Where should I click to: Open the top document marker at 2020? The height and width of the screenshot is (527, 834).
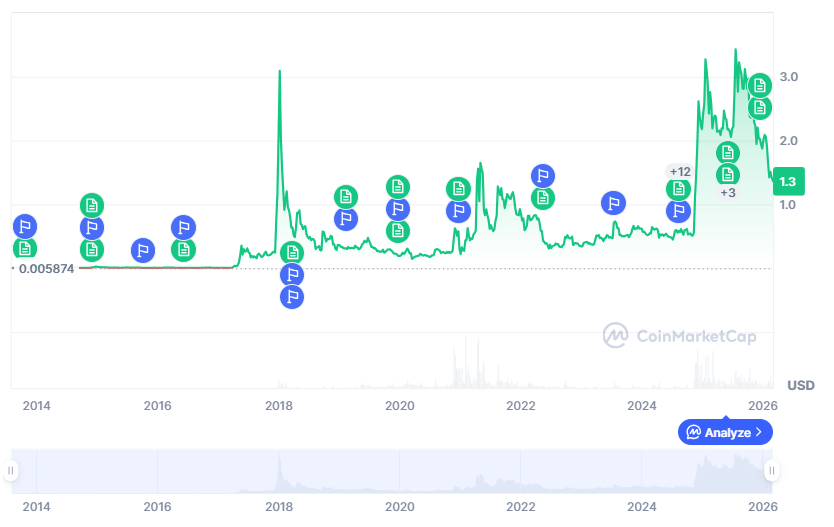click(x=398, y=186)
